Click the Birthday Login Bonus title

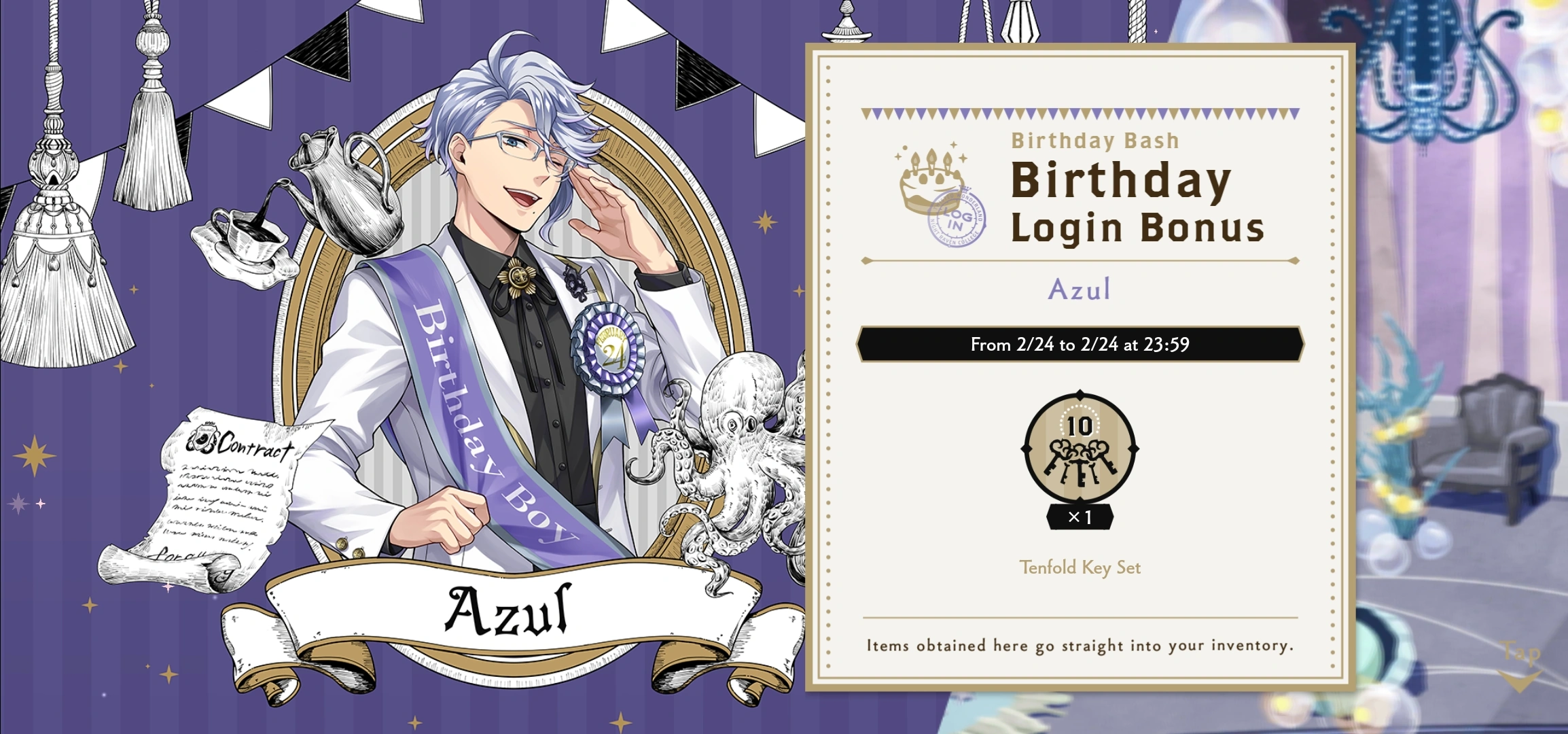[1137, 202]
